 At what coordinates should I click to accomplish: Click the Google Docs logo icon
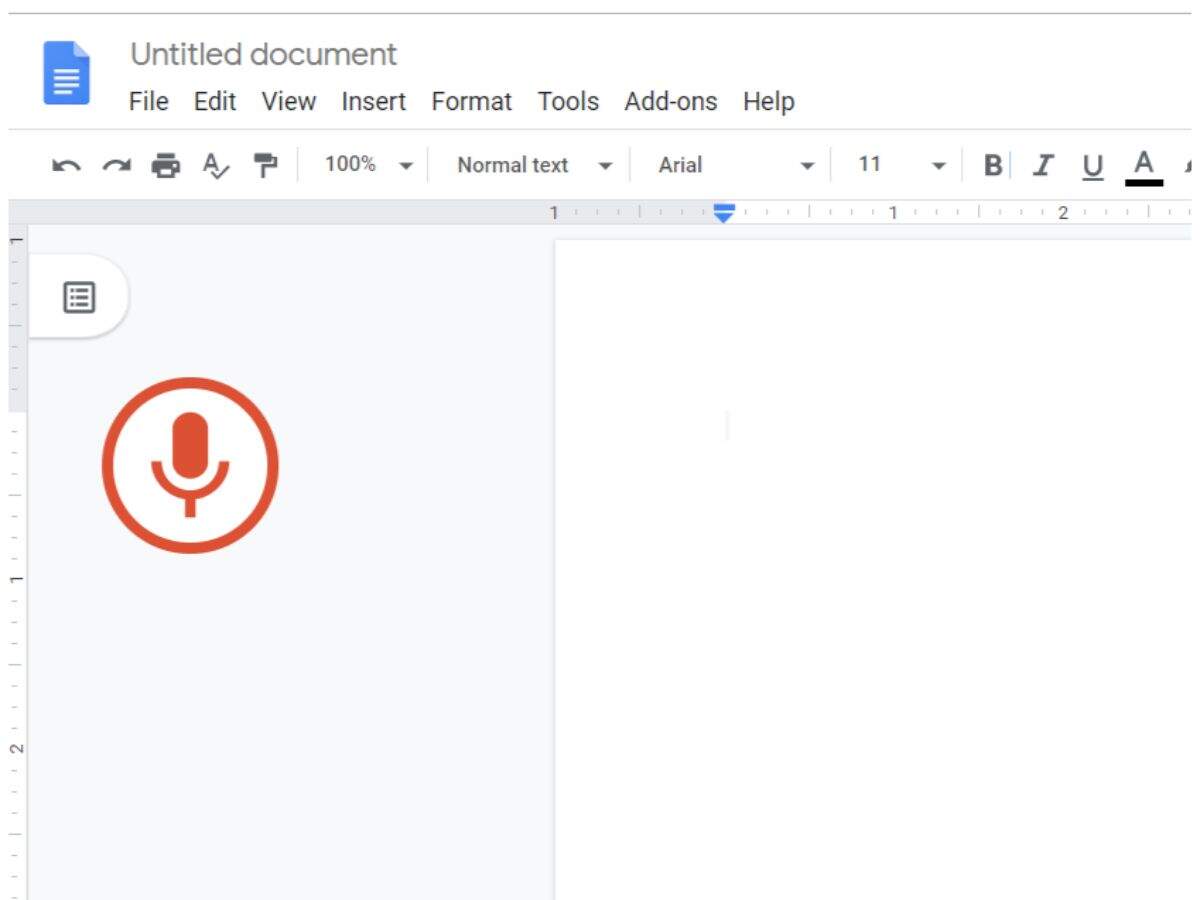point(66,71)
